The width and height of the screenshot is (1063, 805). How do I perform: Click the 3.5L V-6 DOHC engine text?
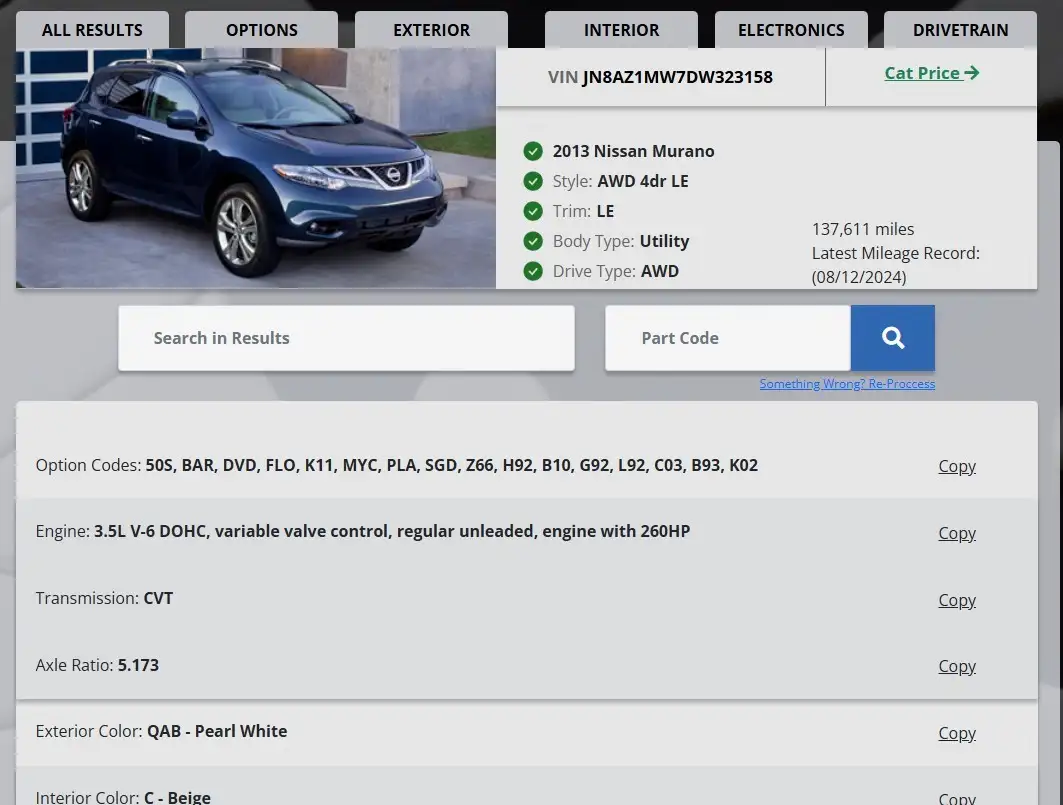coord(392,531)
